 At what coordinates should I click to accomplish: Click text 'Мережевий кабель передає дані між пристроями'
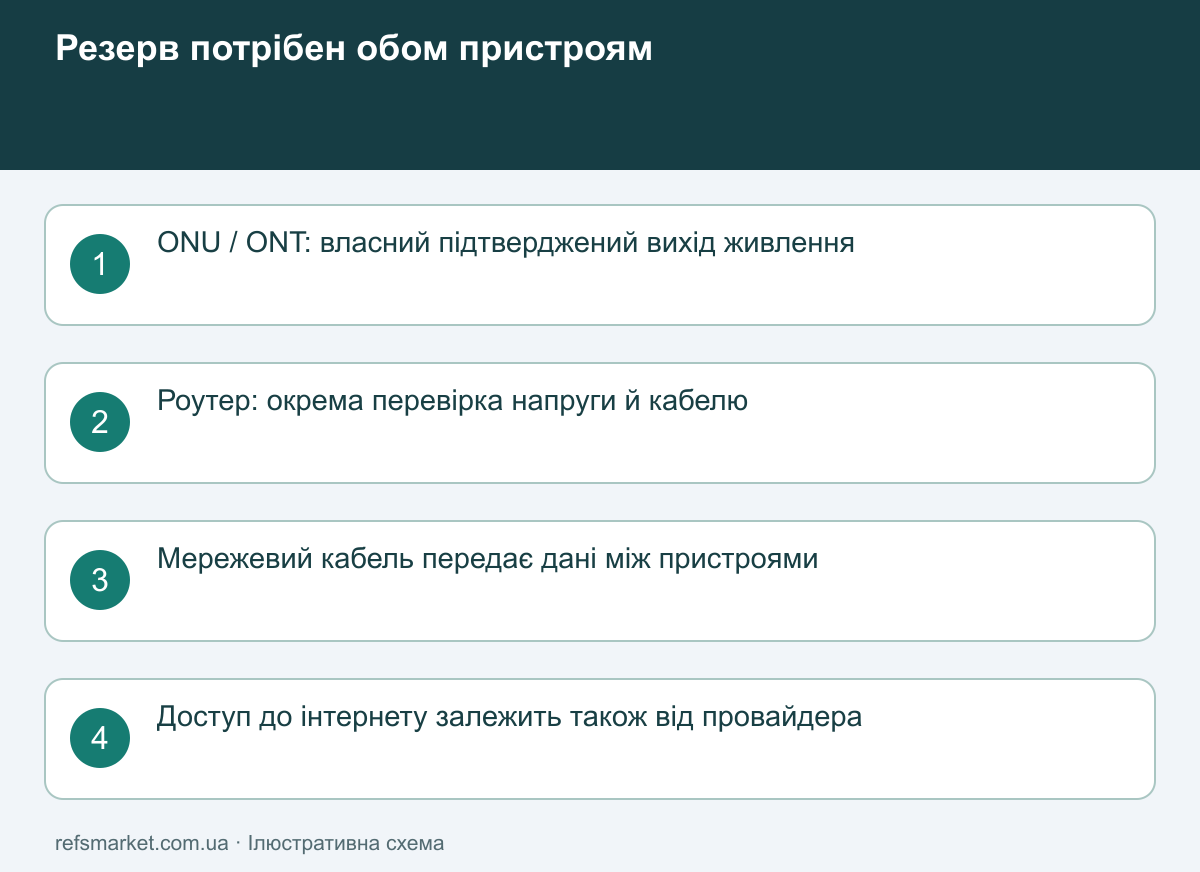(x=488, y=559)
